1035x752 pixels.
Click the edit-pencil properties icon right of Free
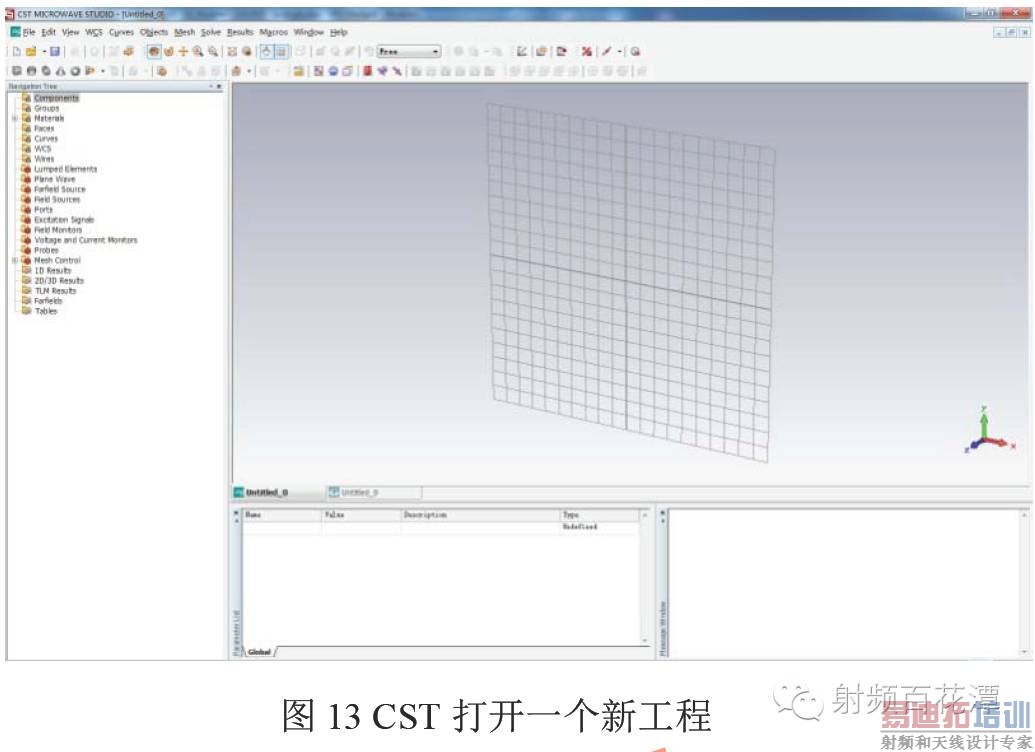(521, 51)
